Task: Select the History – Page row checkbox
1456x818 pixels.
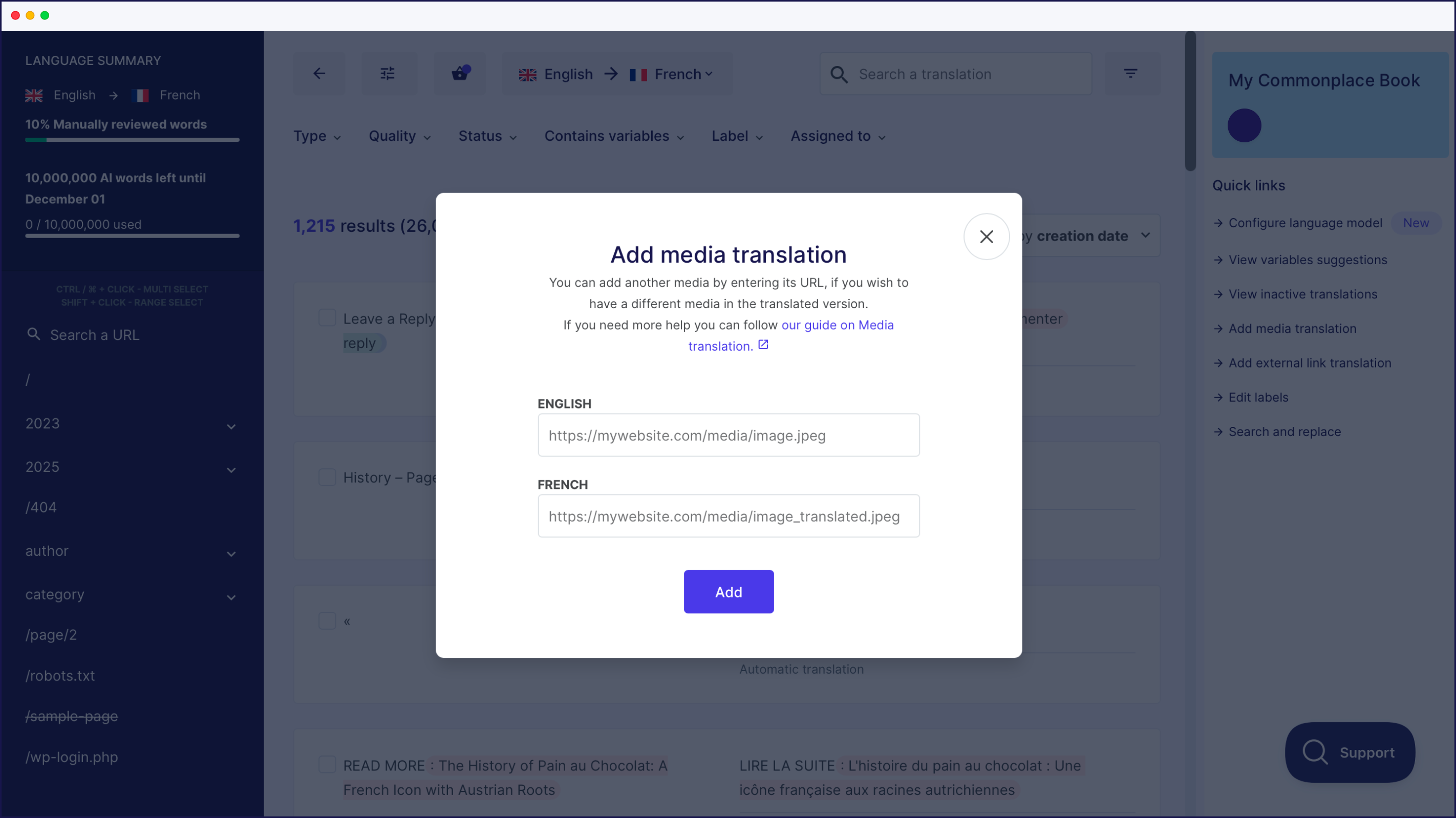Action: 327,477
